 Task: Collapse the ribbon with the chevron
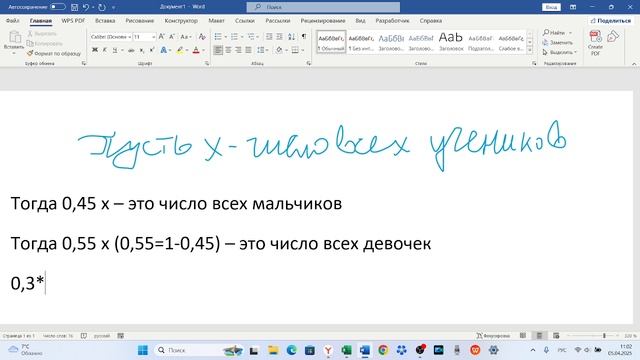634,64
